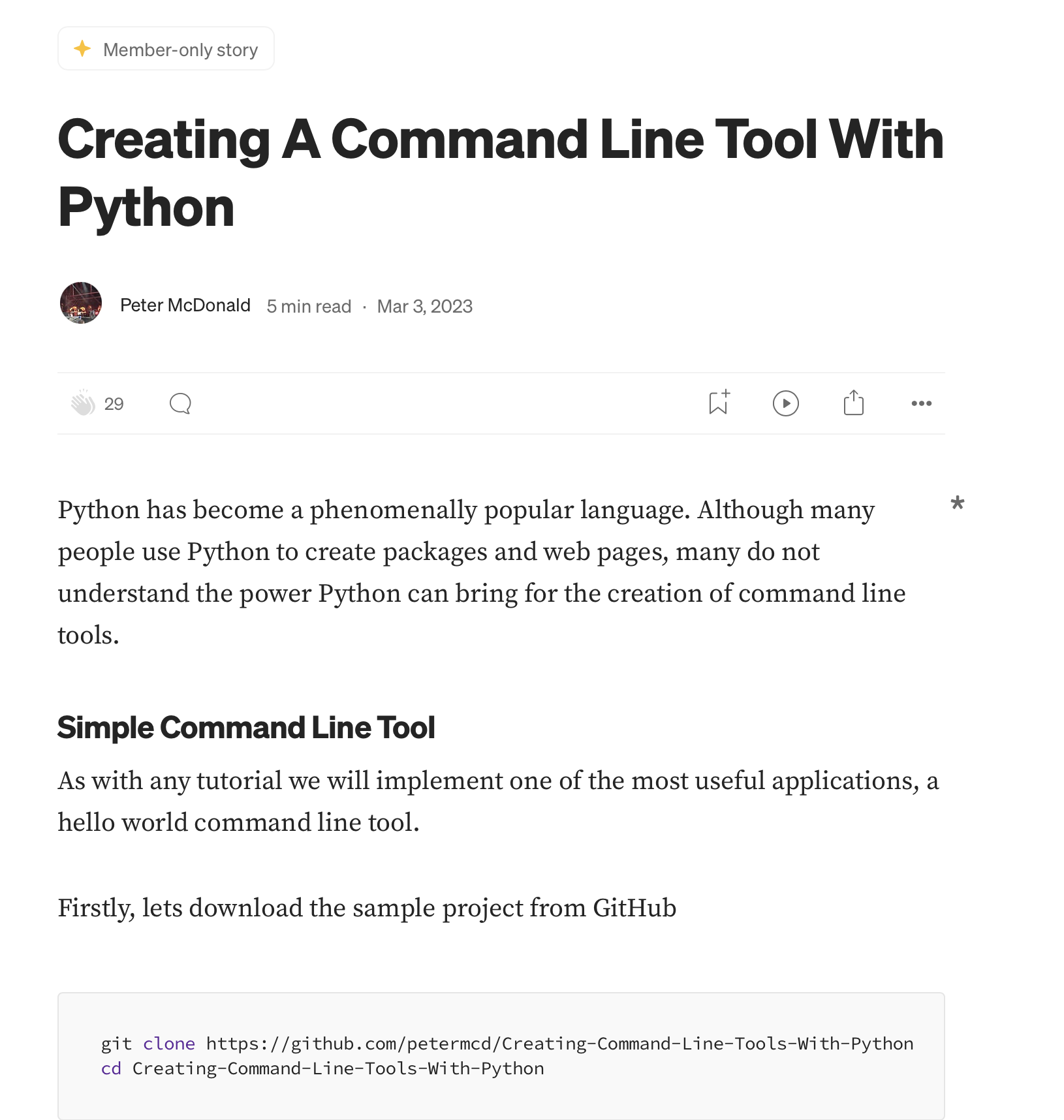Click the highlighted clone keyword
The width and height of the screenshot is (1064, 1120).
168,1044
